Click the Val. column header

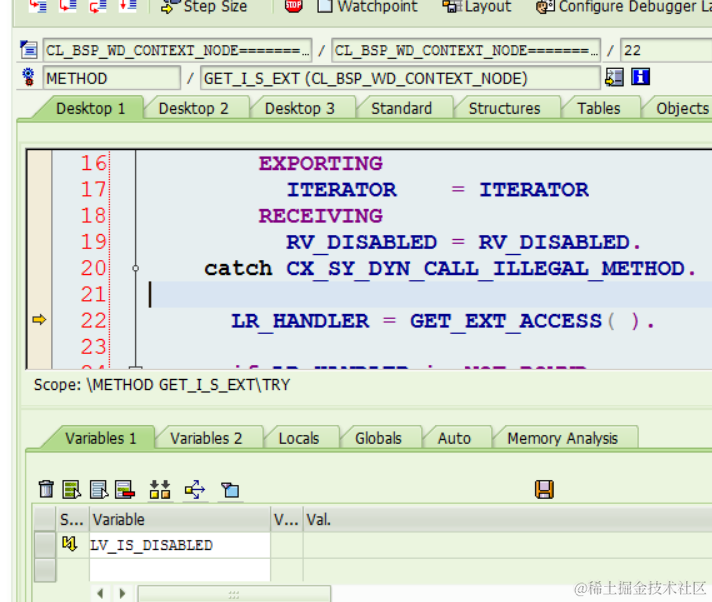508,519
